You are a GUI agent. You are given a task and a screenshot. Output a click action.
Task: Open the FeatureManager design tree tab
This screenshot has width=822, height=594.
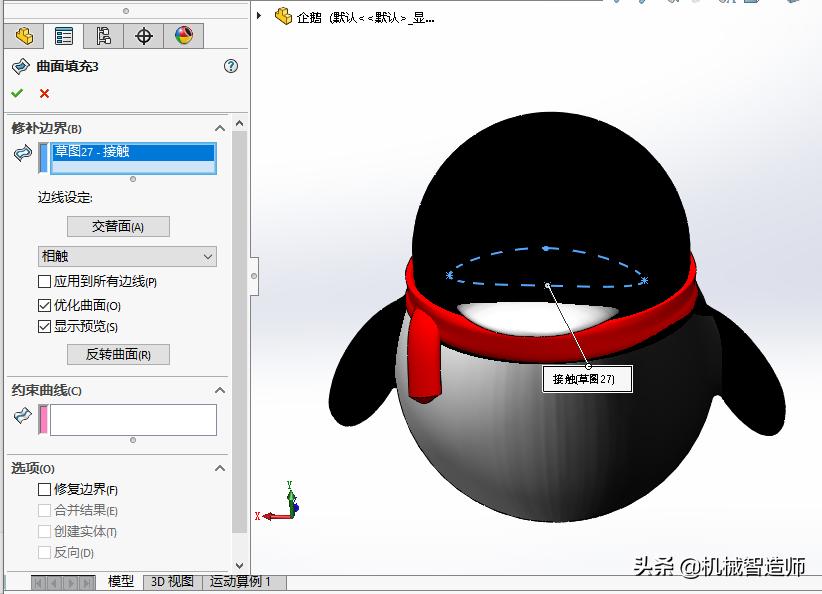(24, 36)
